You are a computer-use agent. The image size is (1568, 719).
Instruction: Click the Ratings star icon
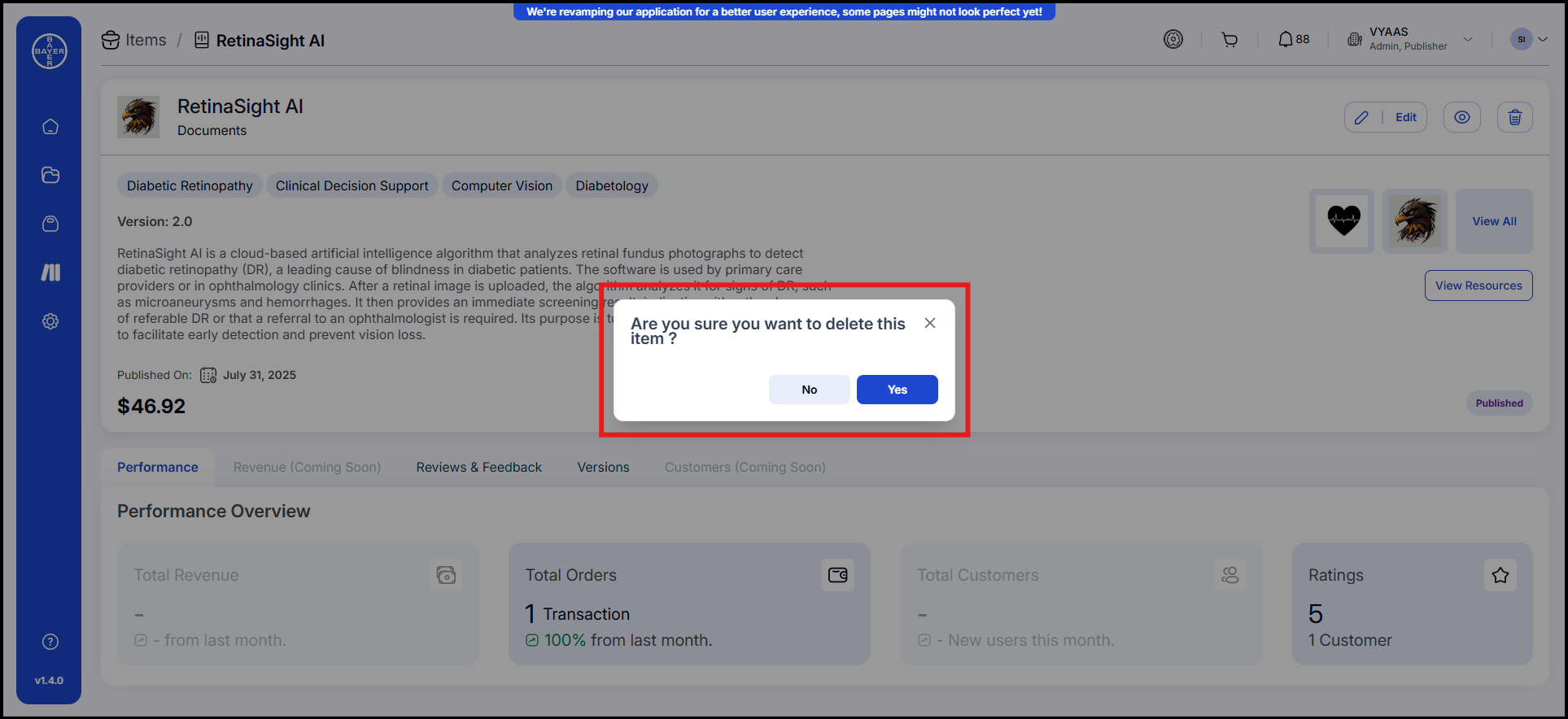1500,575
